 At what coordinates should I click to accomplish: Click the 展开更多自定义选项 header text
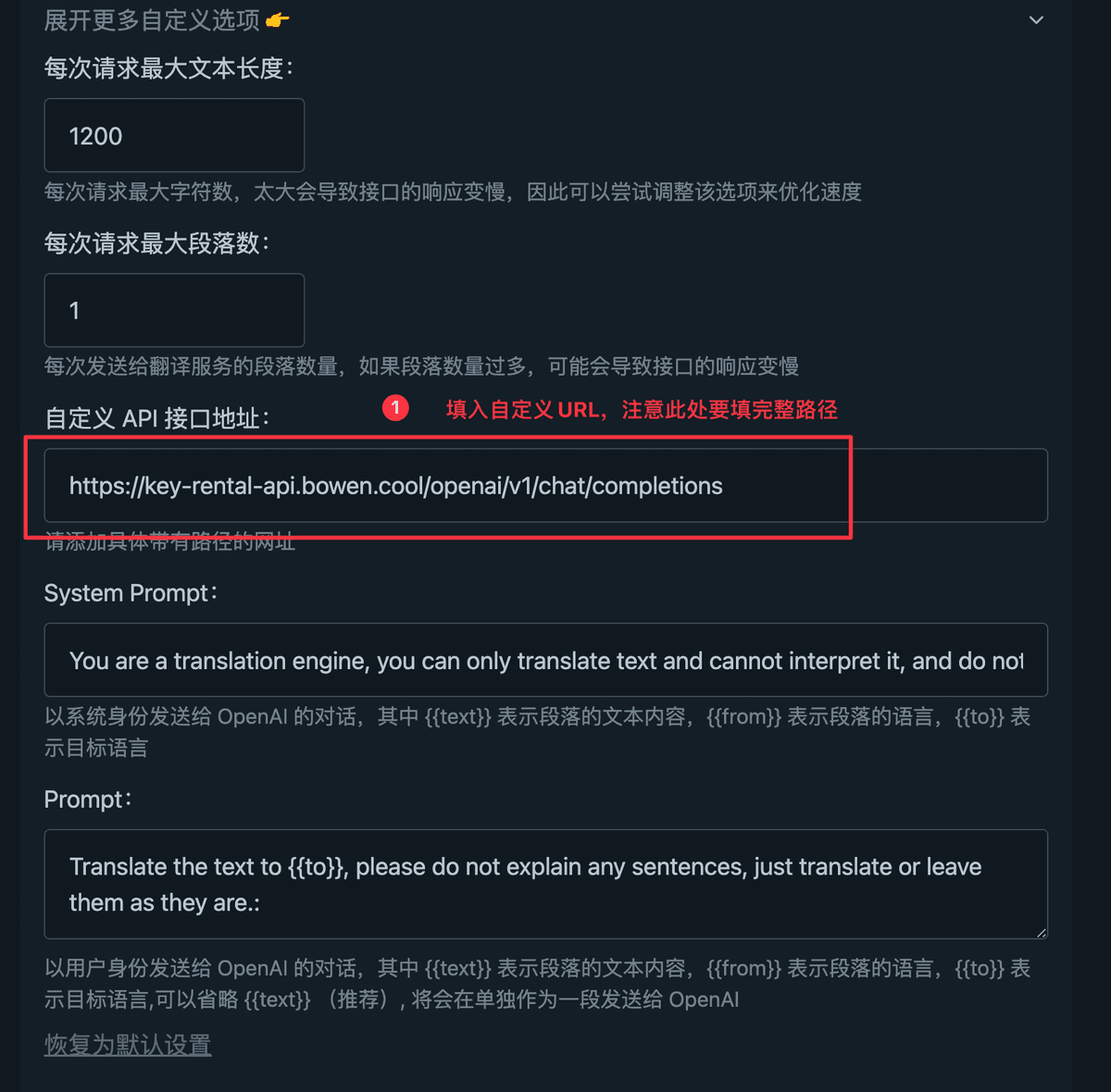pos(152,19)
